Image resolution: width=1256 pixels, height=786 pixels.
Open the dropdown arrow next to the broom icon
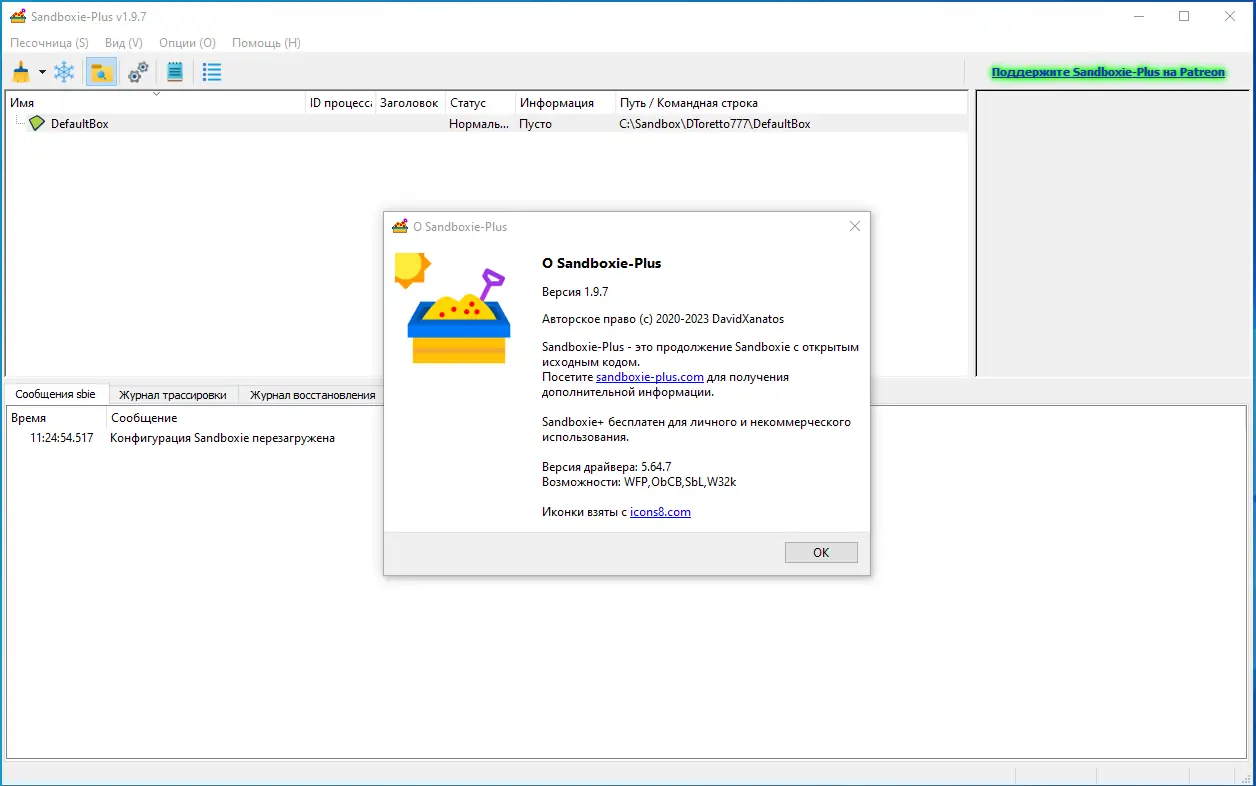point(42,72)
